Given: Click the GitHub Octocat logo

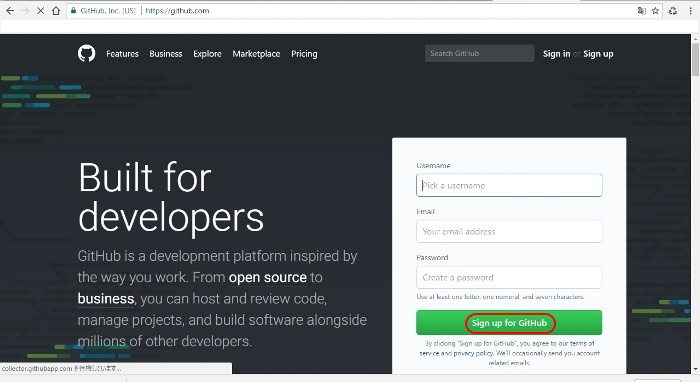Looking at the screenshot, I should tap(87, 54).
